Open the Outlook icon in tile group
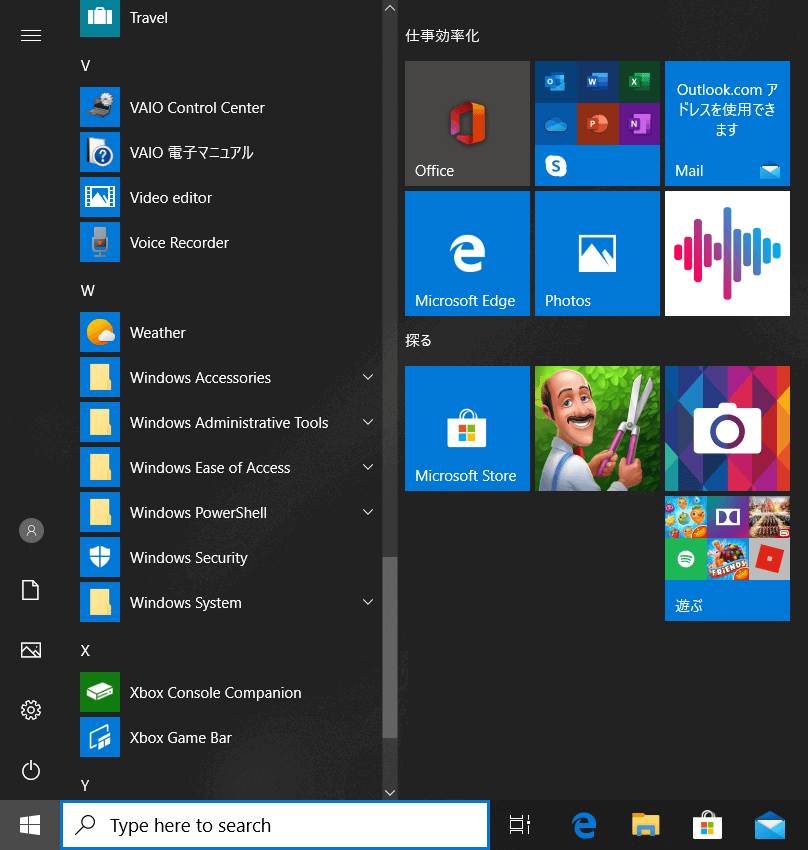 point(555,82)
